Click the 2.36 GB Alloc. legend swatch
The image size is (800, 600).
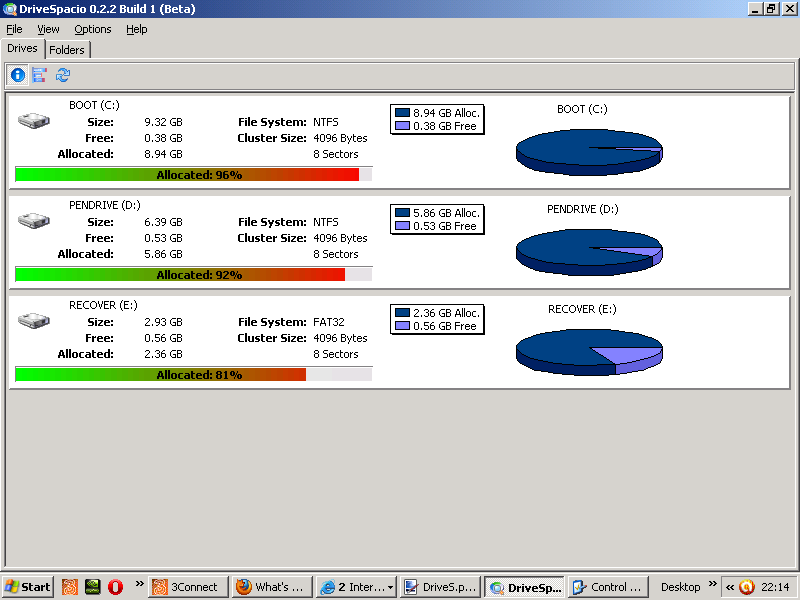(402, 313)
